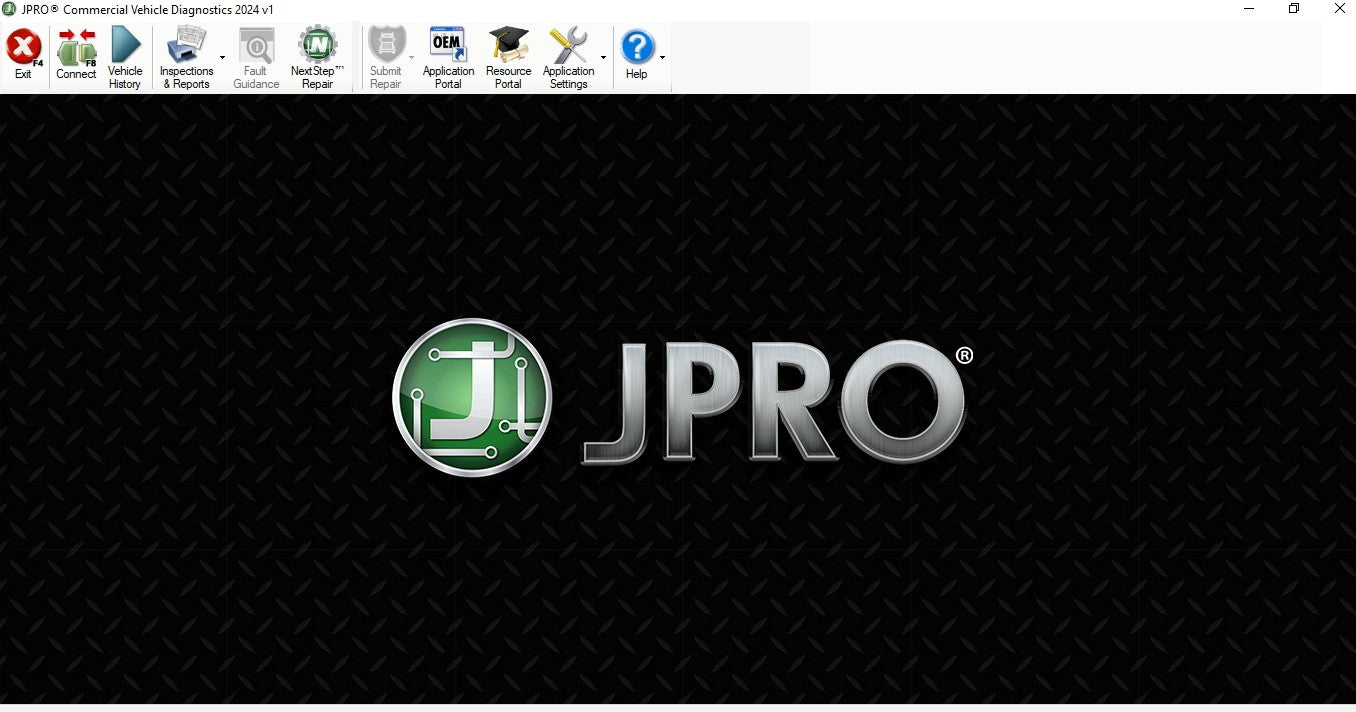
Task: Restore down the JPRO window
Action: pyautogui.click(x=1294, y=9)
